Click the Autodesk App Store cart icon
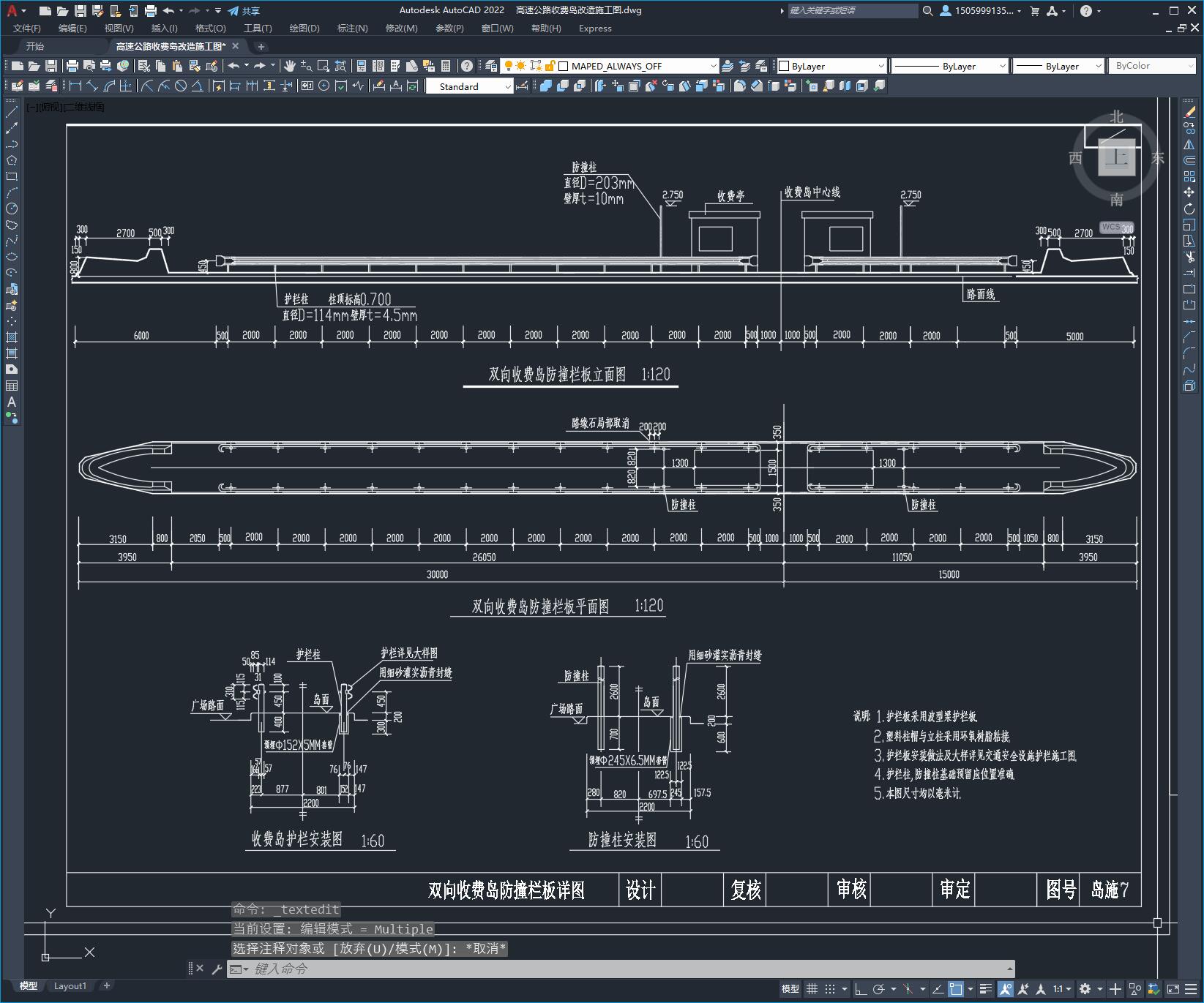The height and width of the screenshot is (1003, 1204). 1034,10
